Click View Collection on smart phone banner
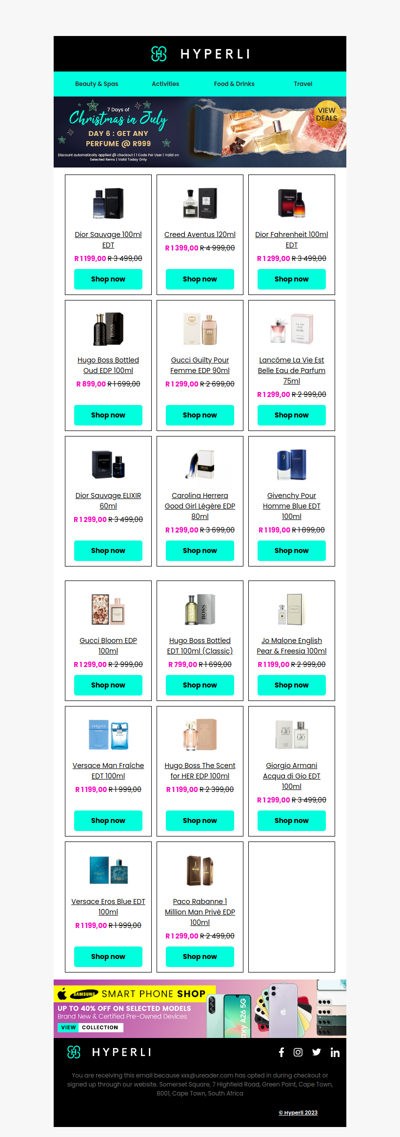 click(91, 1028)
